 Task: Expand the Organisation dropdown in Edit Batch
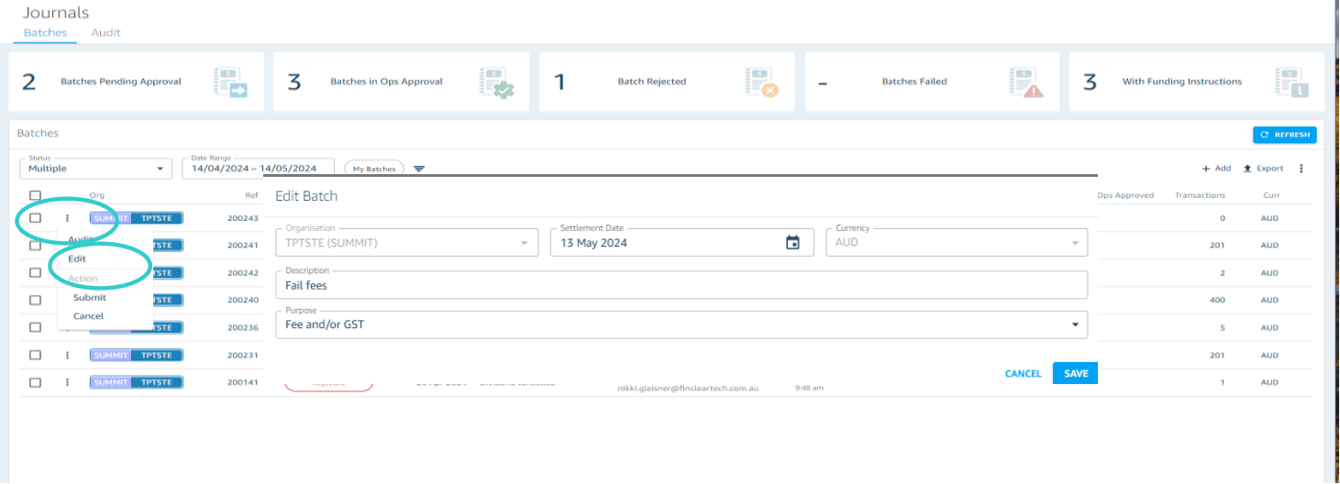point(406,242)
